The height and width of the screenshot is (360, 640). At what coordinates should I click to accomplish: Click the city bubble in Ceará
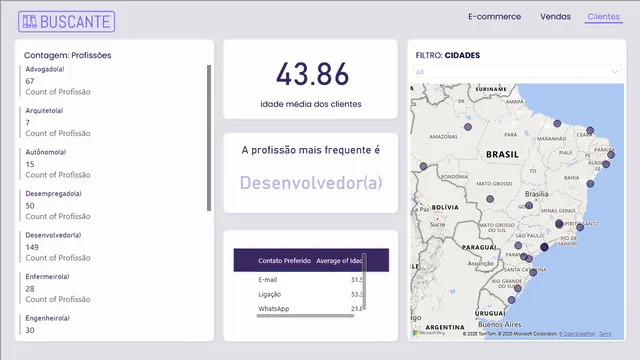(x=590, y=131)
